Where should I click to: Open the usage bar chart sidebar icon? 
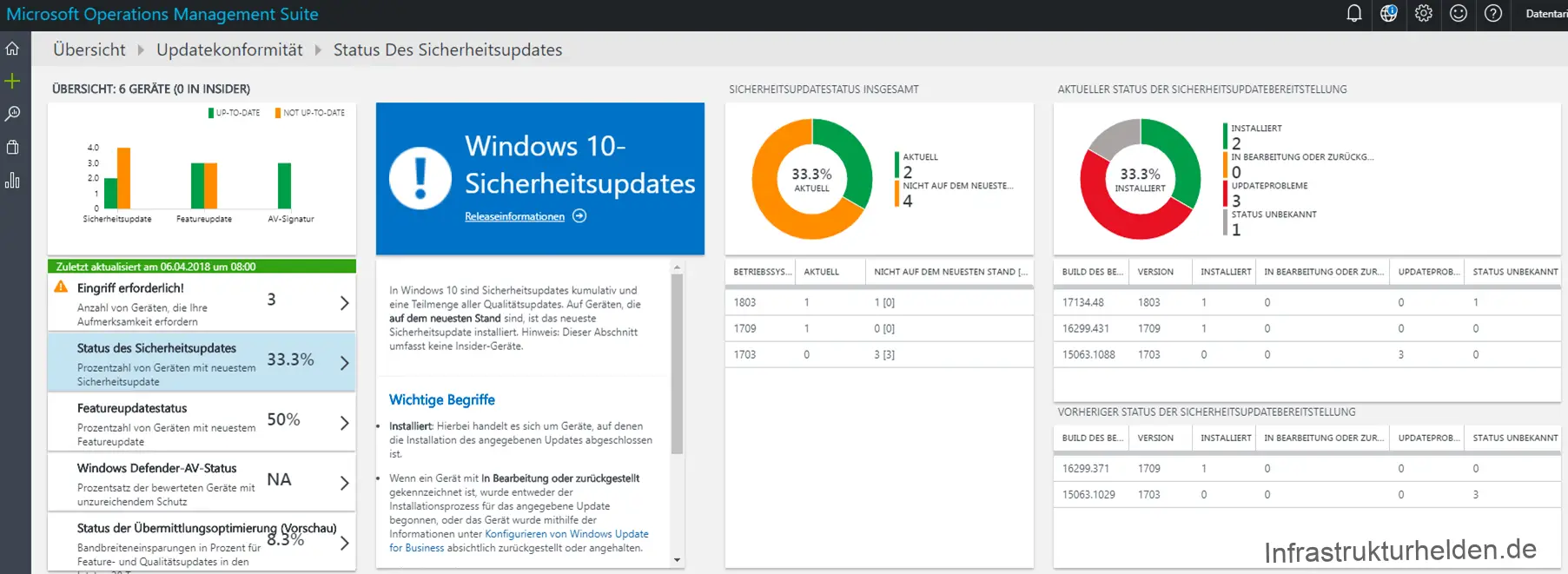pyautogui.click(x=12, y=180)
